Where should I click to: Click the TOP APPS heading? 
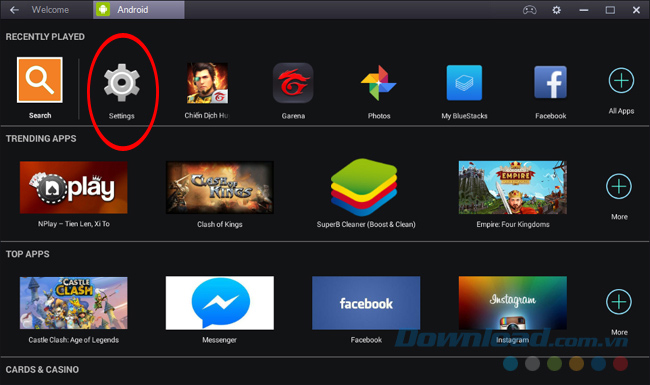pos(27,254)
